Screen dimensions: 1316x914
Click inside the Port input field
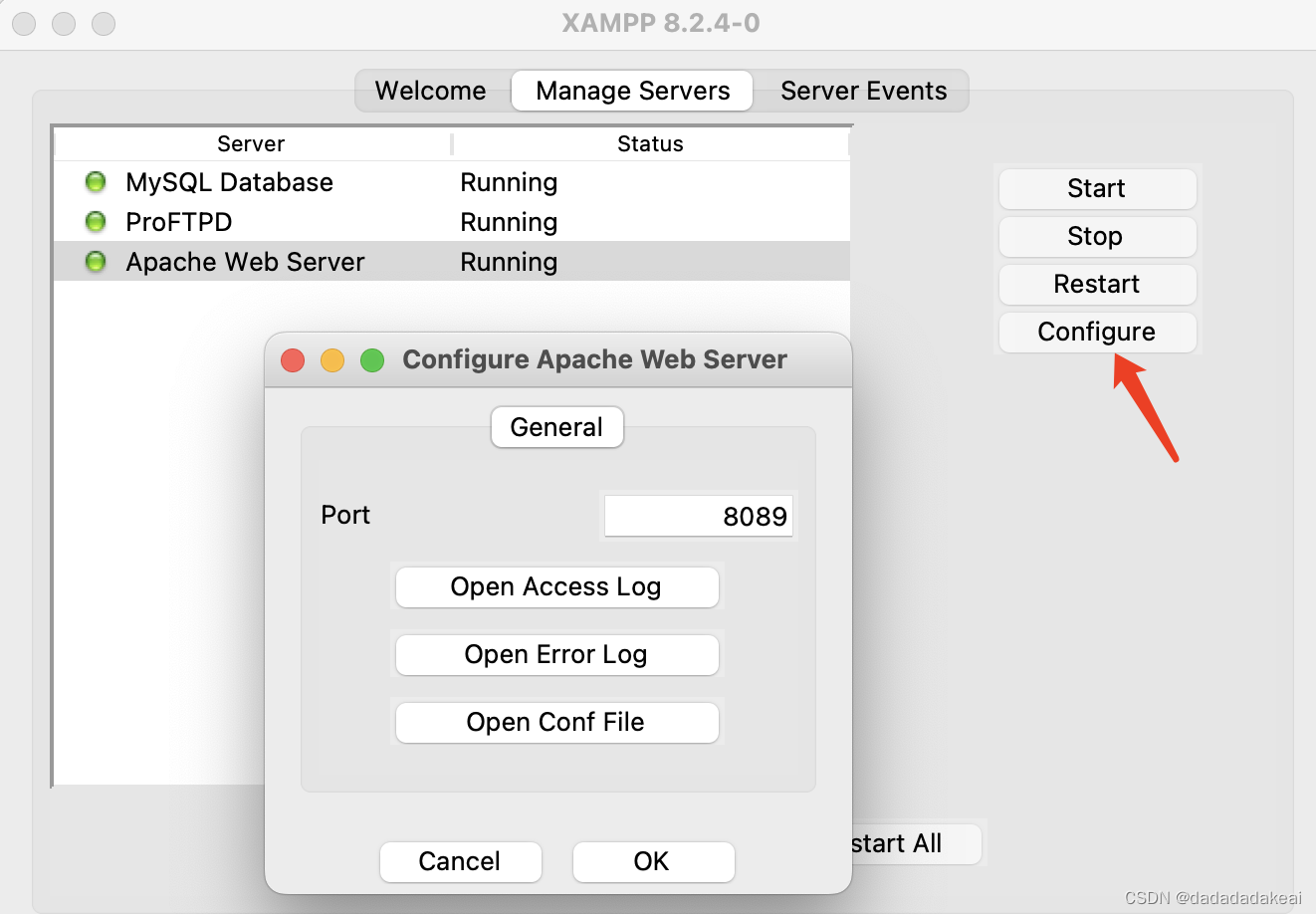(698, 516)
